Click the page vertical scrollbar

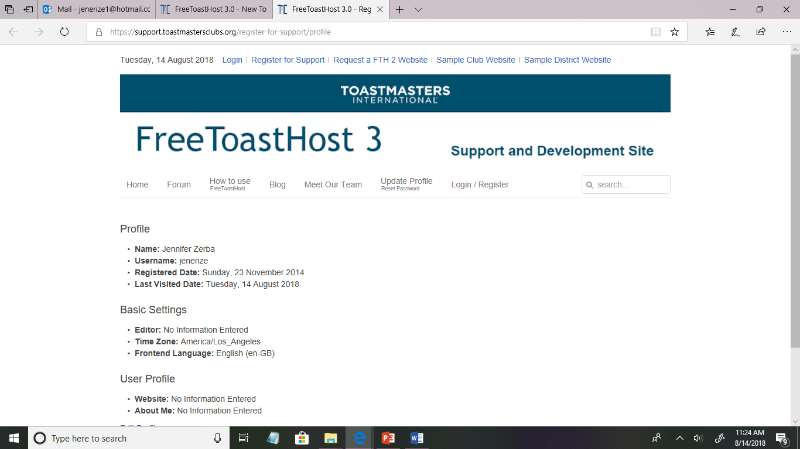click(794, 200)
